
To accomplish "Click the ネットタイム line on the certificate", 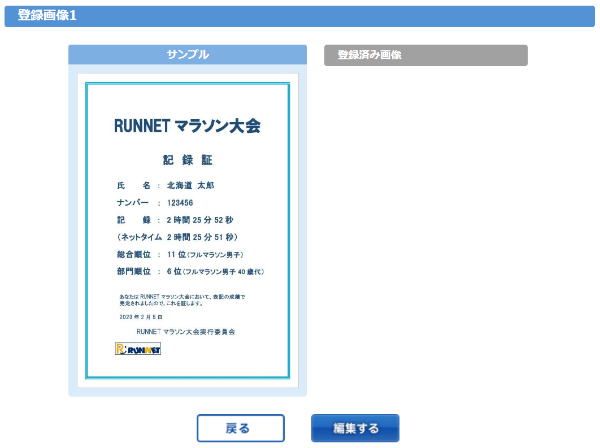I will coord(177,237).
